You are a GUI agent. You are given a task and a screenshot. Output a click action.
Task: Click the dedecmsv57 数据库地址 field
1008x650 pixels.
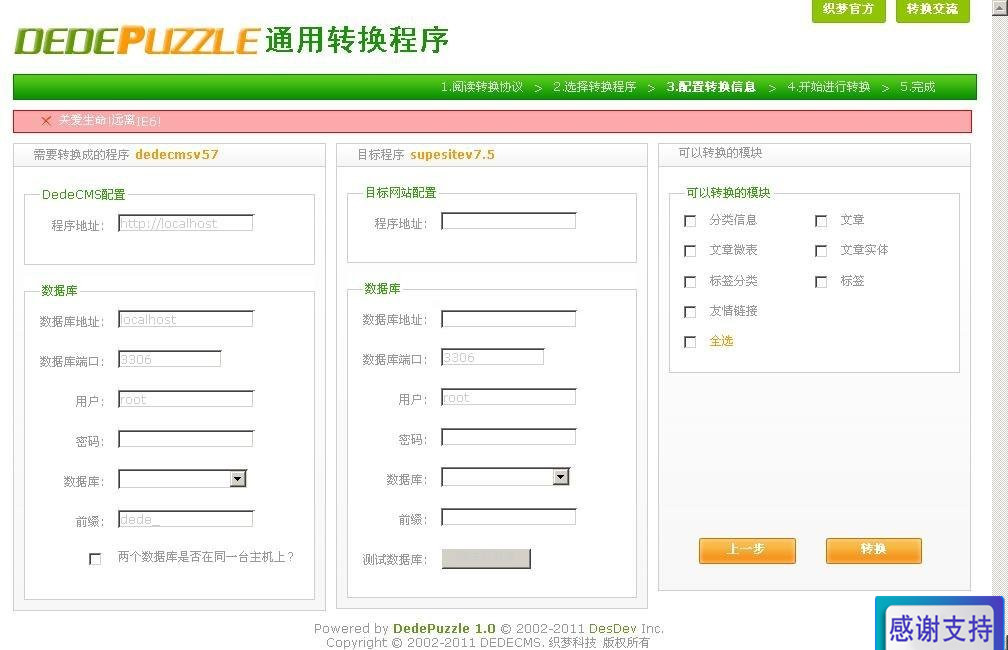[186, 319]
